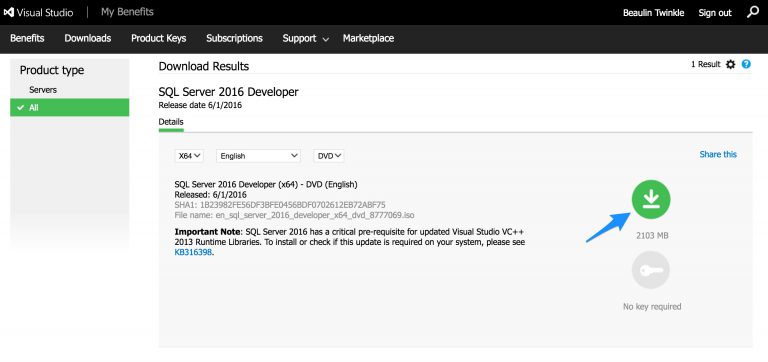Click the Visual Studio logo
The width and height of the screenshot is (768, 362).
point(38,13)
